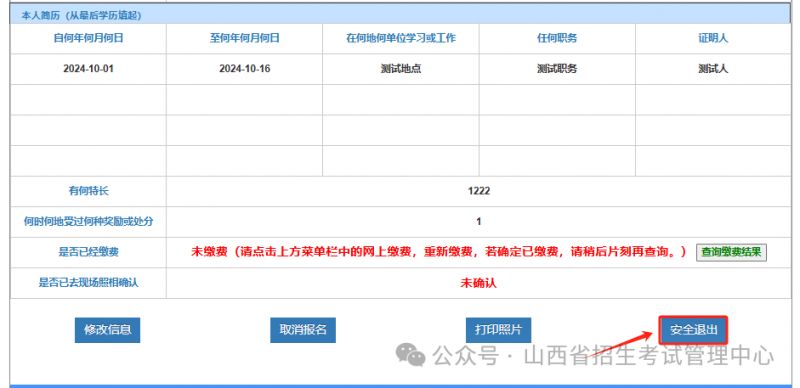
Task: Log out using 安全退出 button
Action: (x=693, y=330)
